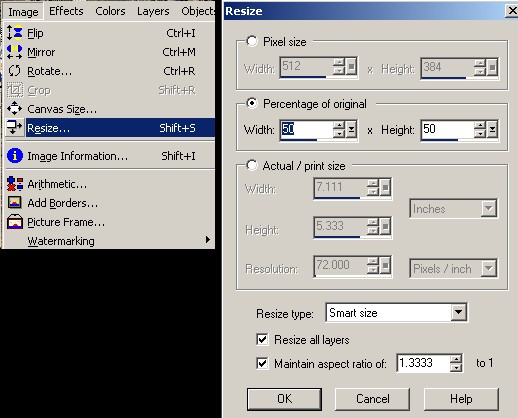518x418 pixels.
Task: Click the percentage Height input field
Action: coord(447,129)
